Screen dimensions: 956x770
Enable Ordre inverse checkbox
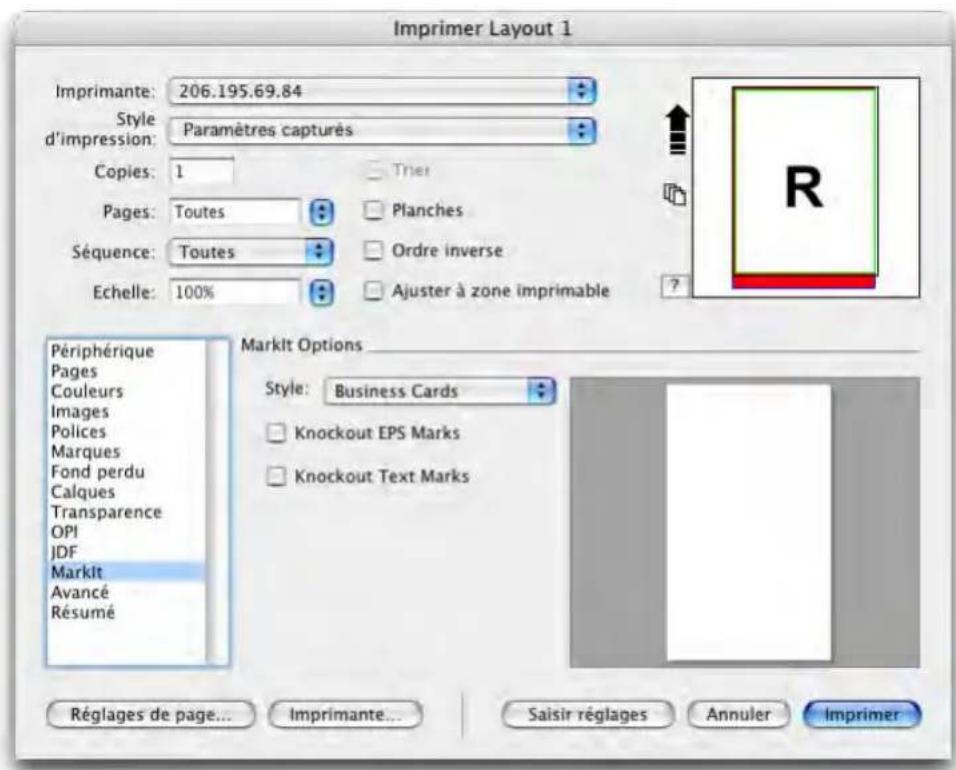click(373, 251)
